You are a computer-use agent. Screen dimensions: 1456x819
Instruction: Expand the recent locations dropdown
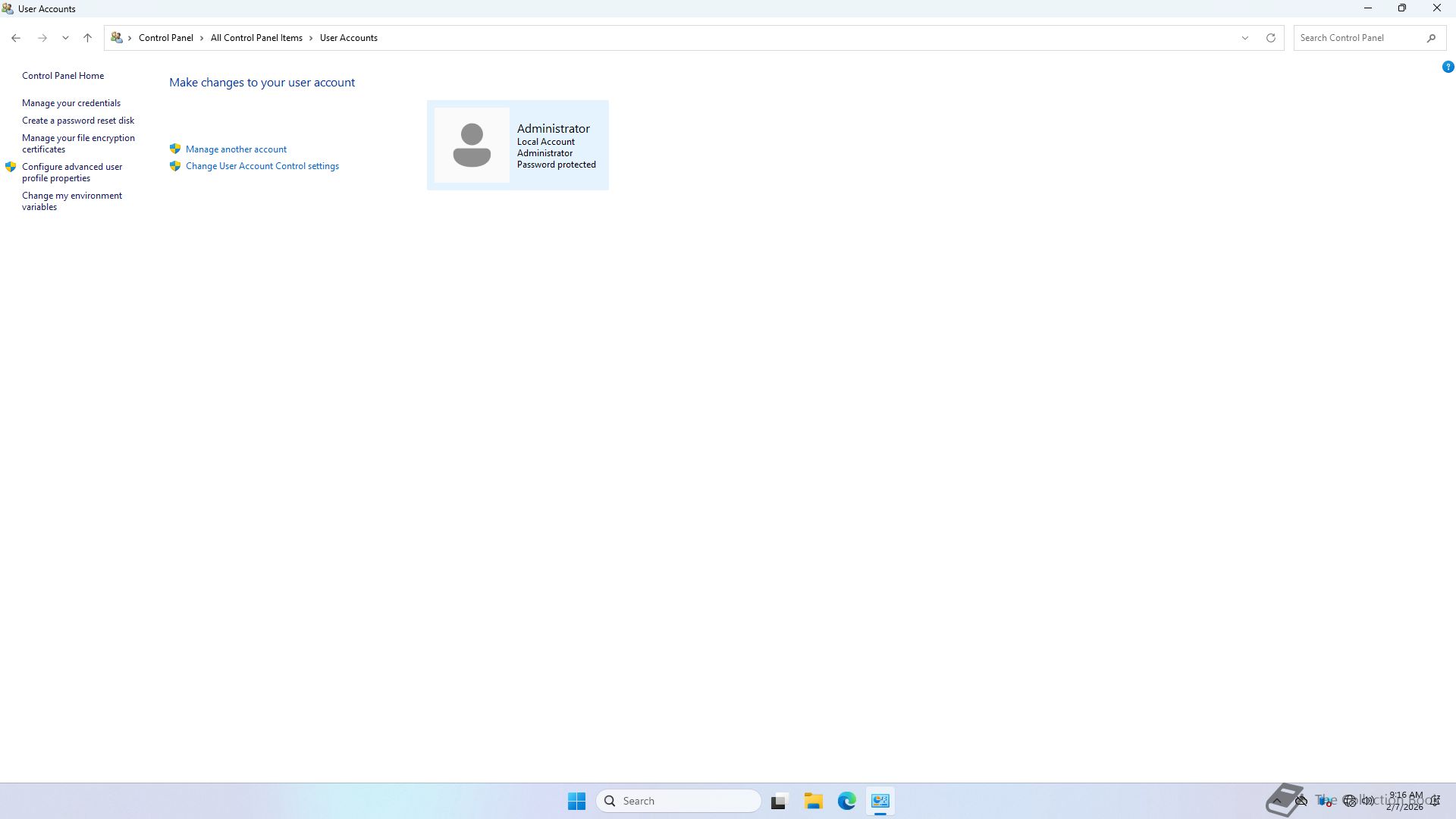pyautogui.click(x=65, y=38)
